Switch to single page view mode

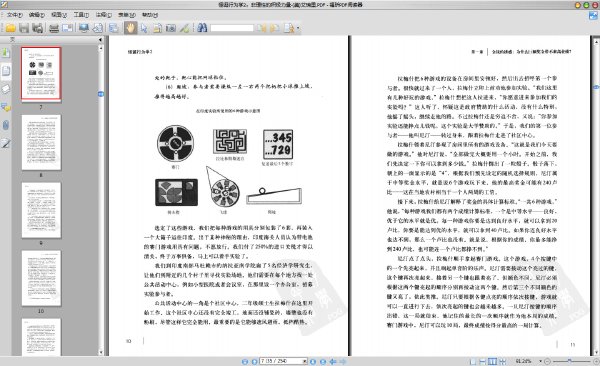tap(473, 361)
